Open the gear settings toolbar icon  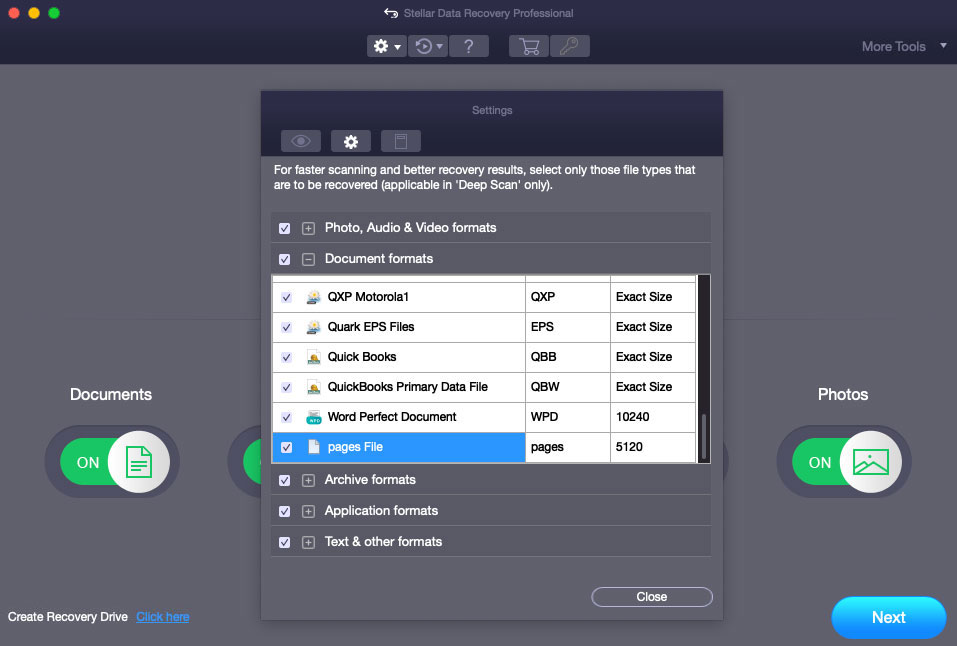(386, 46)
